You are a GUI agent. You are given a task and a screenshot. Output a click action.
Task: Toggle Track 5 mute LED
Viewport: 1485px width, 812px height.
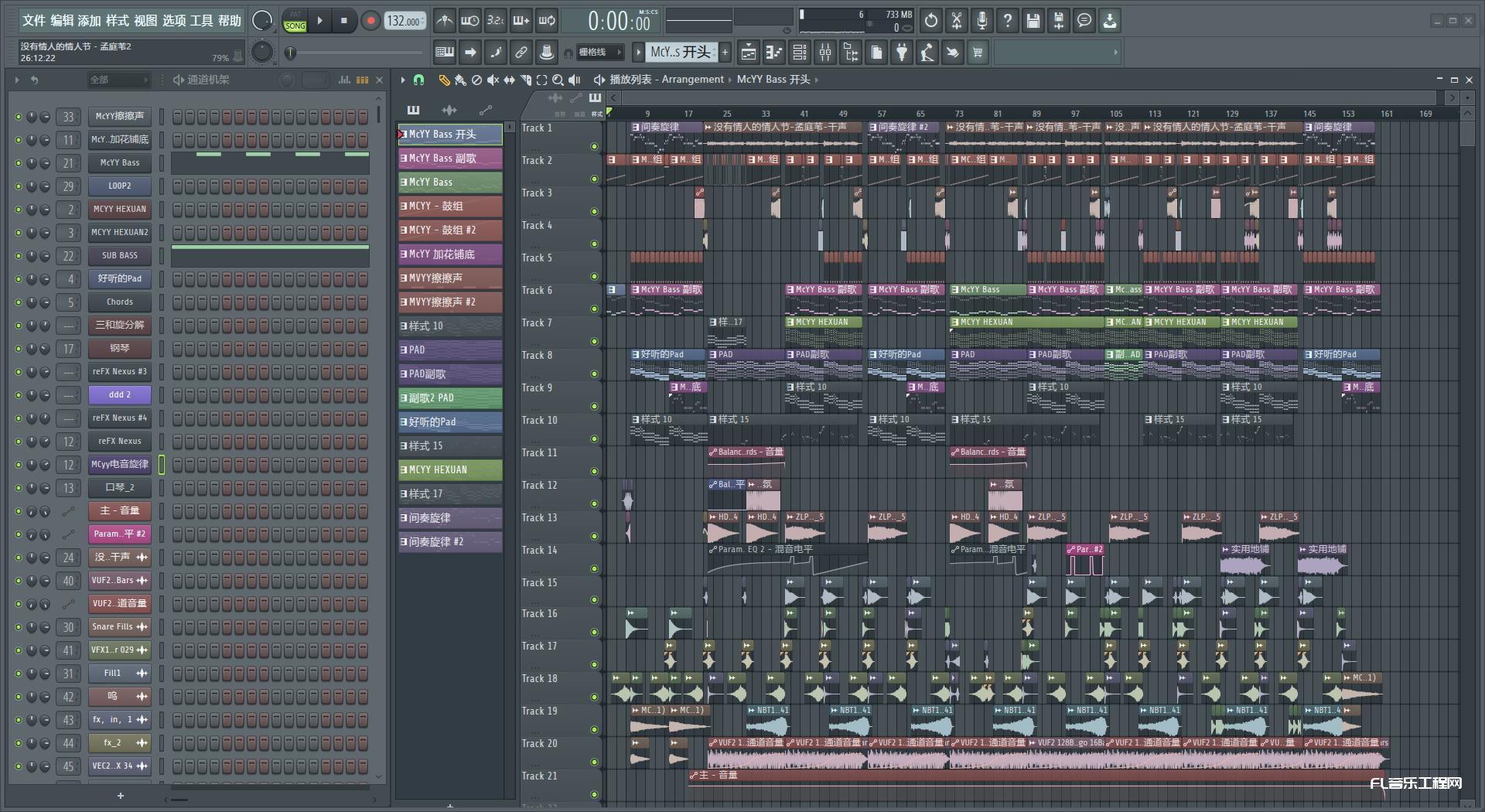[x=594, y=276]
